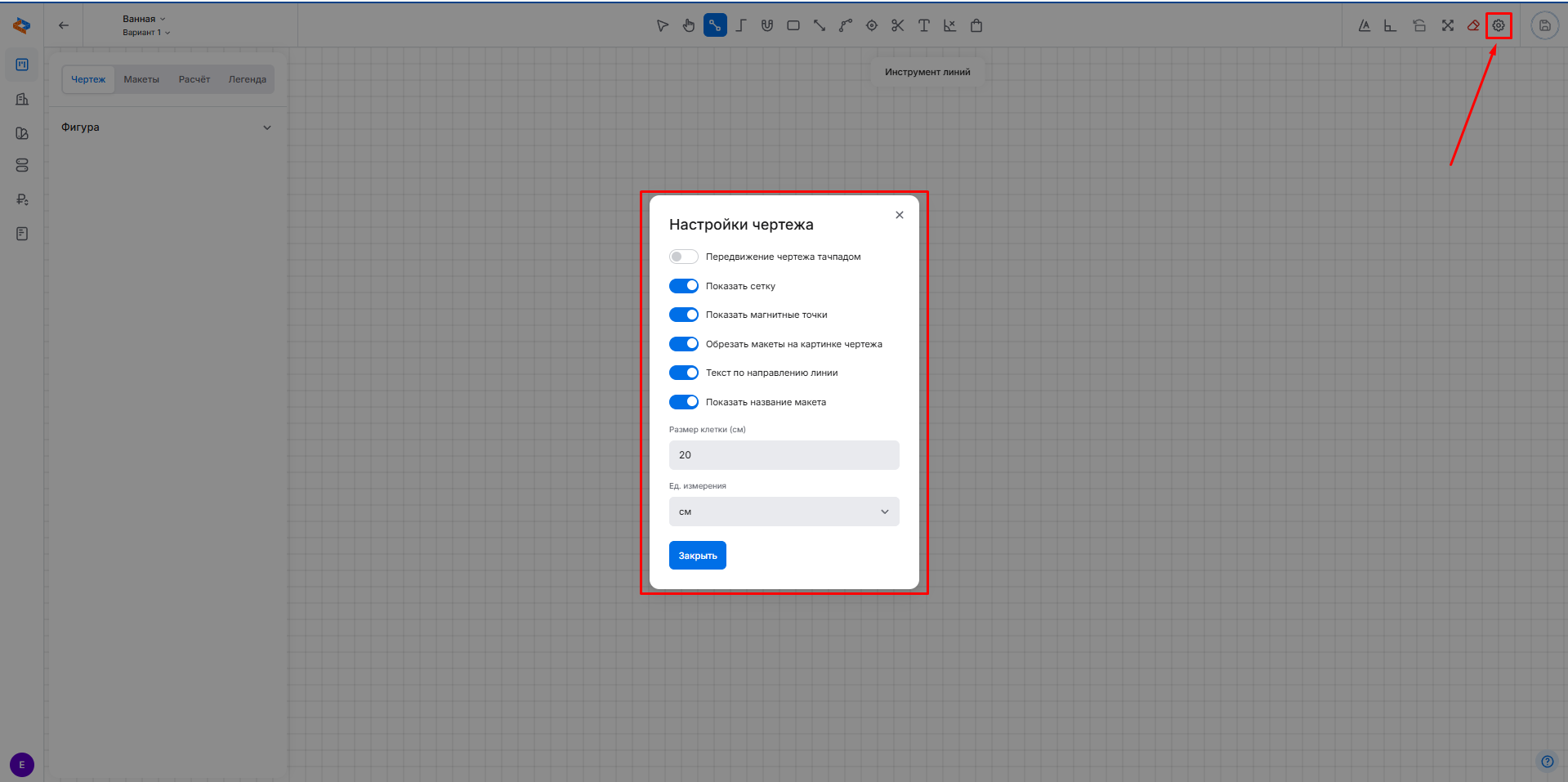
Task: Open drawing settings gear icon
Action: 1499,25
